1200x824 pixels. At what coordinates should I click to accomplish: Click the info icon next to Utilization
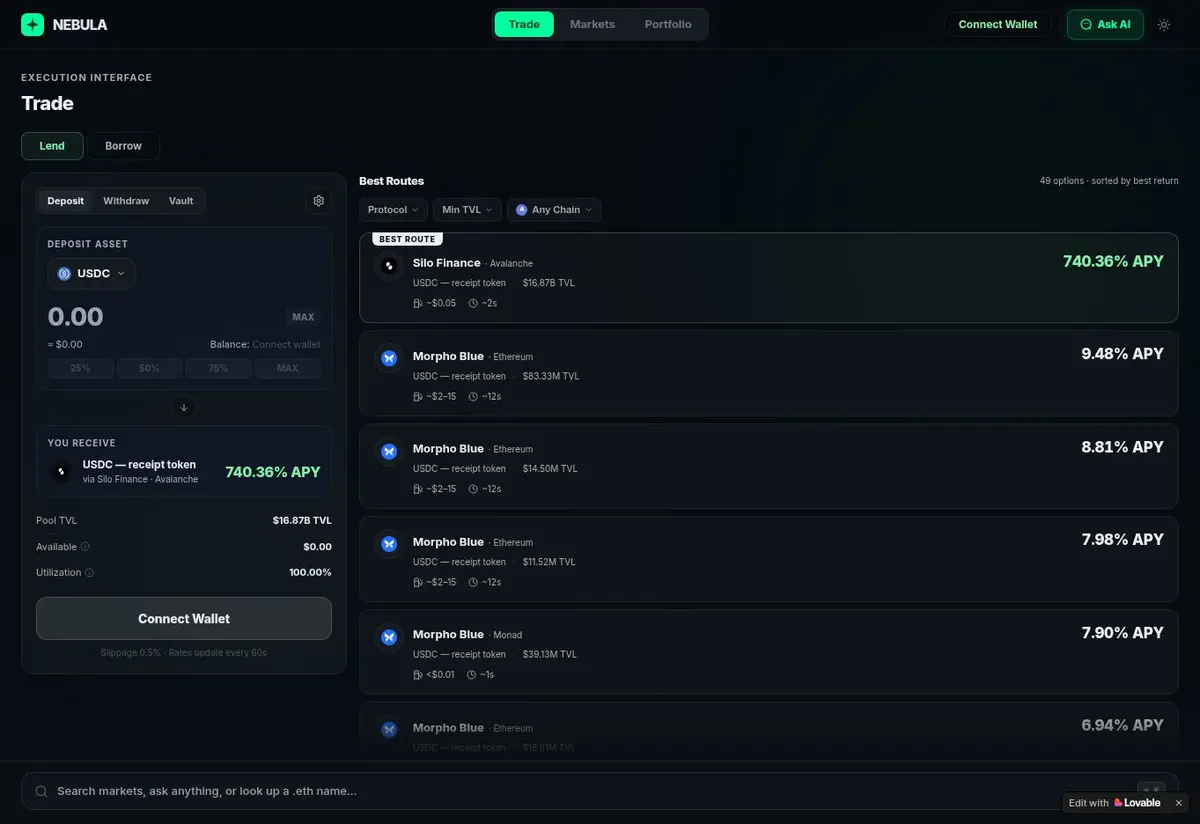(x=90, y=573)
